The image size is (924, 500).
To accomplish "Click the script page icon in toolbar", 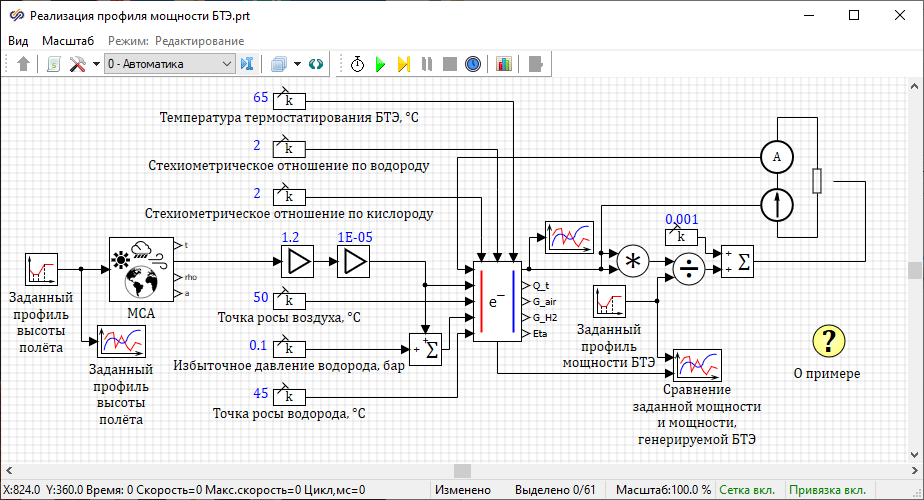I will click(54, 64).
